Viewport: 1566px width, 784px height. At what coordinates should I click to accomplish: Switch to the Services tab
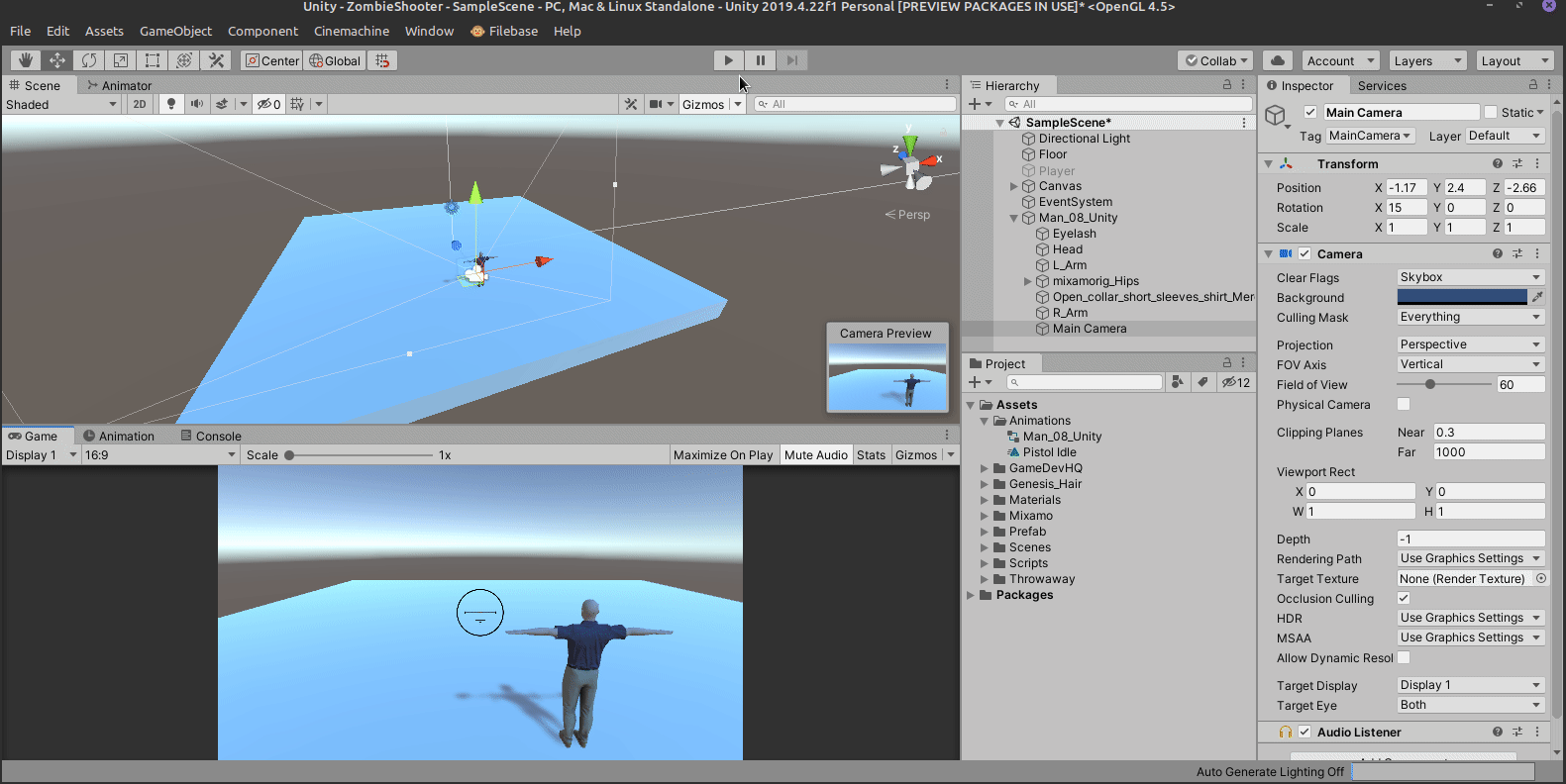tap(1382, 85)
